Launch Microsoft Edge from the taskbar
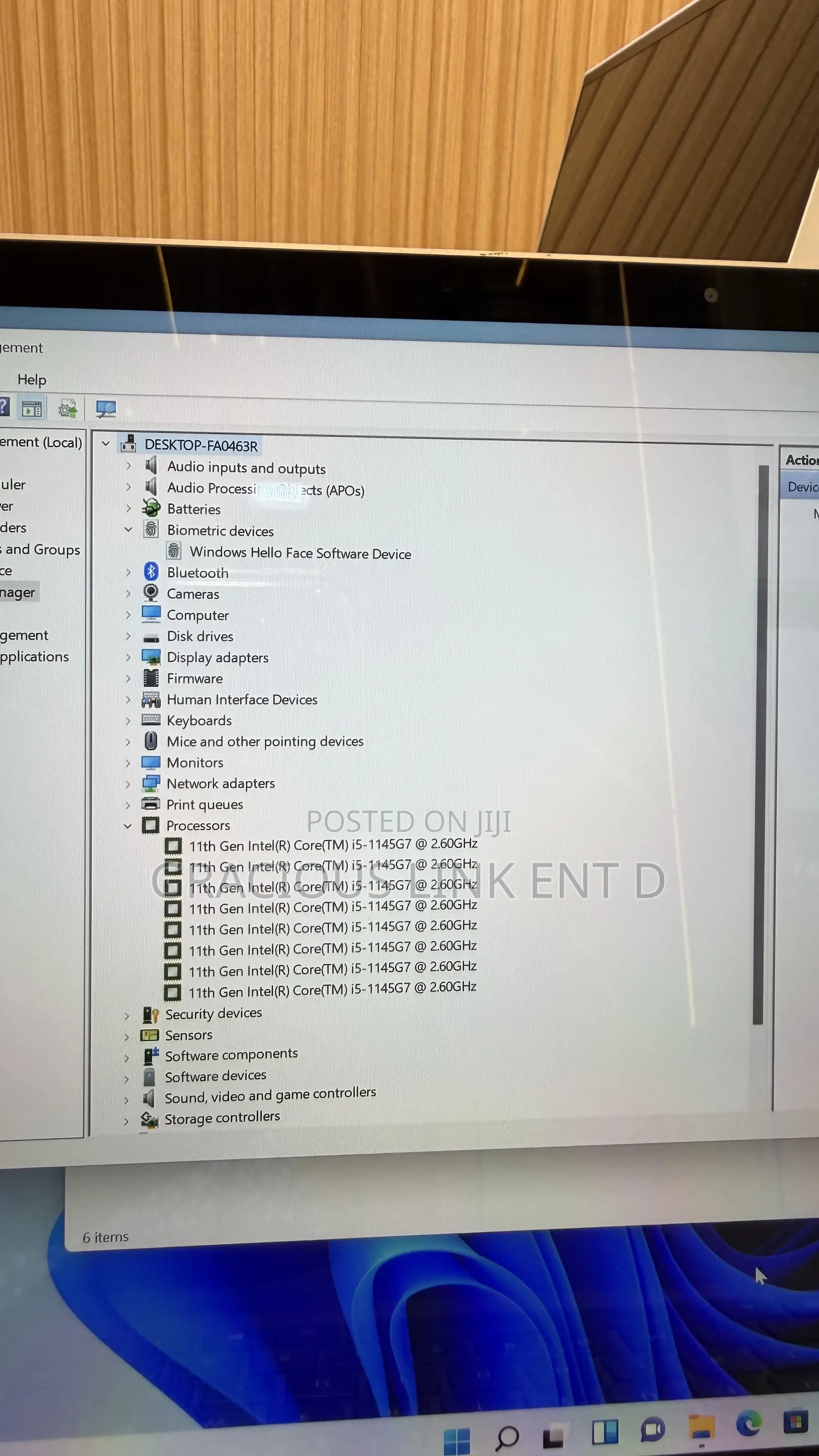Image resolution: width=819 pixels, height=1456 pixels. tap(748, 1422)
